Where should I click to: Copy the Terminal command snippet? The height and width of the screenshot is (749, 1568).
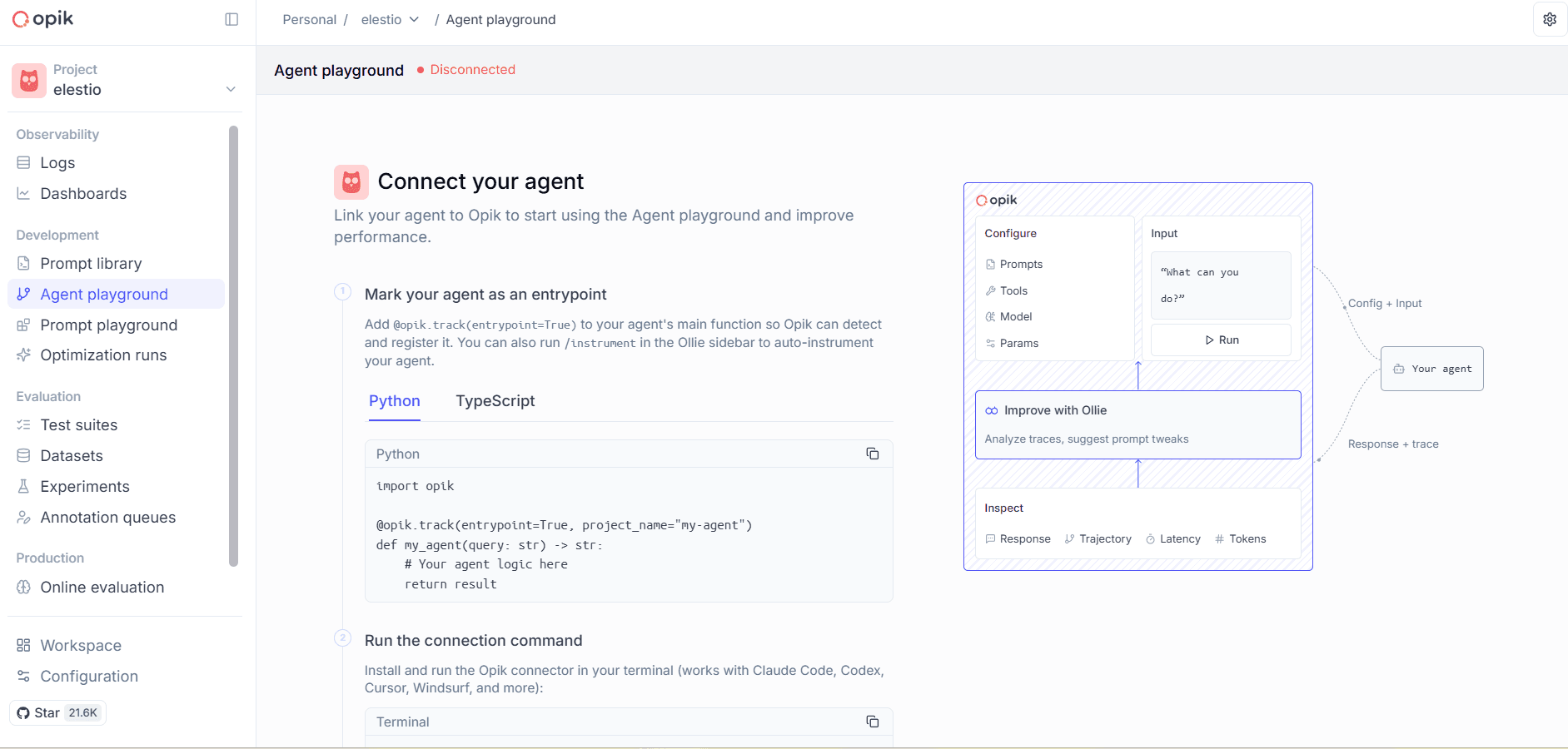872,722
